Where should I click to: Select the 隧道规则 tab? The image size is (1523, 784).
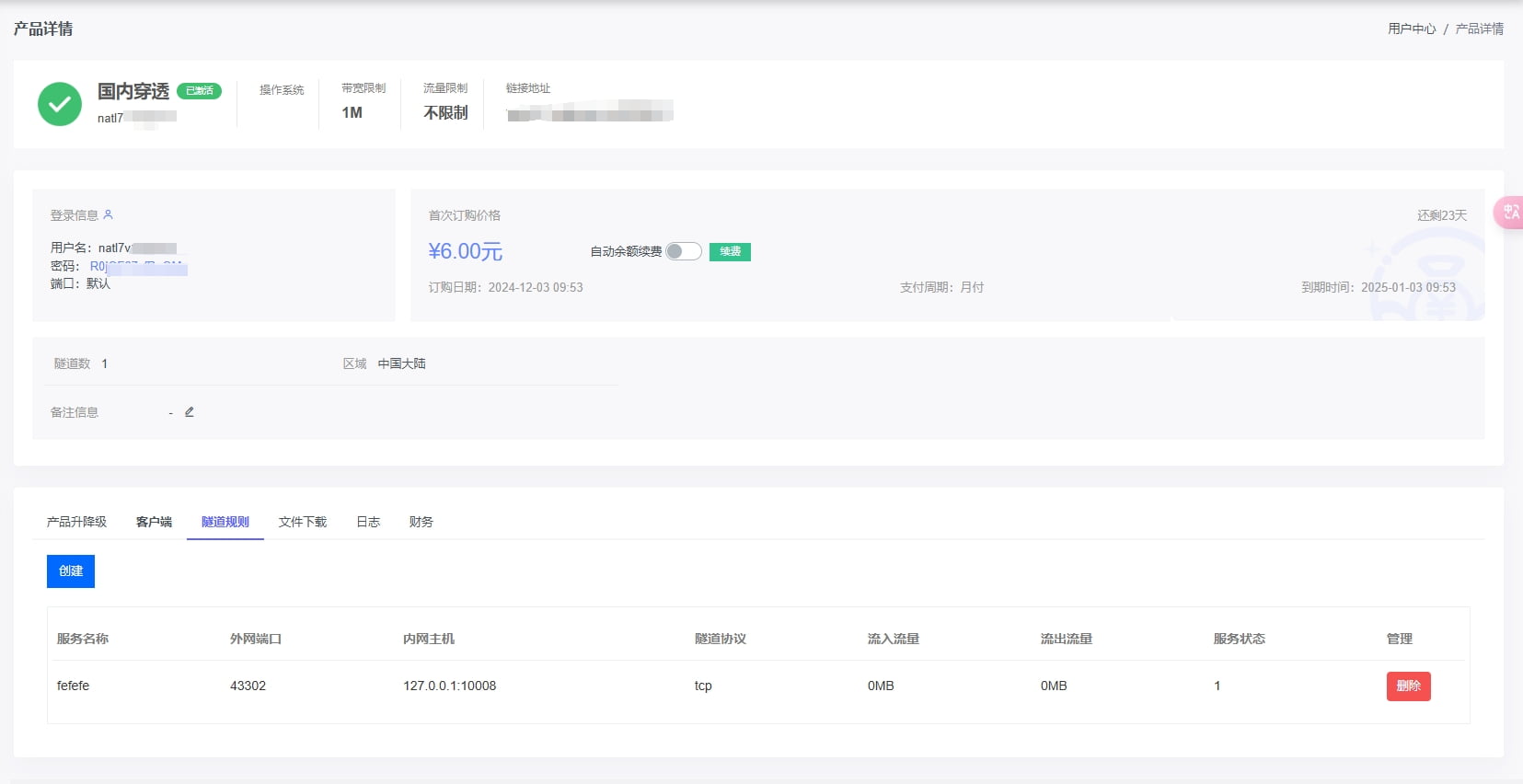click(x=225, y=522)
